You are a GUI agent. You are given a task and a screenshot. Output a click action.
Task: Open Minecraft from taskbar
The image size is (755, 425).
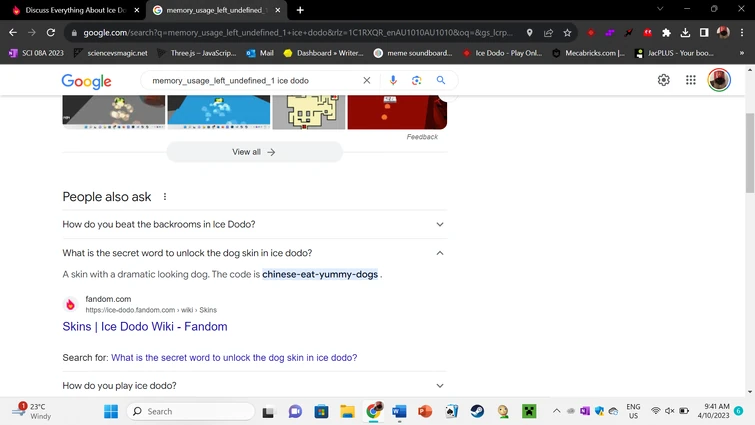[529, 412]
